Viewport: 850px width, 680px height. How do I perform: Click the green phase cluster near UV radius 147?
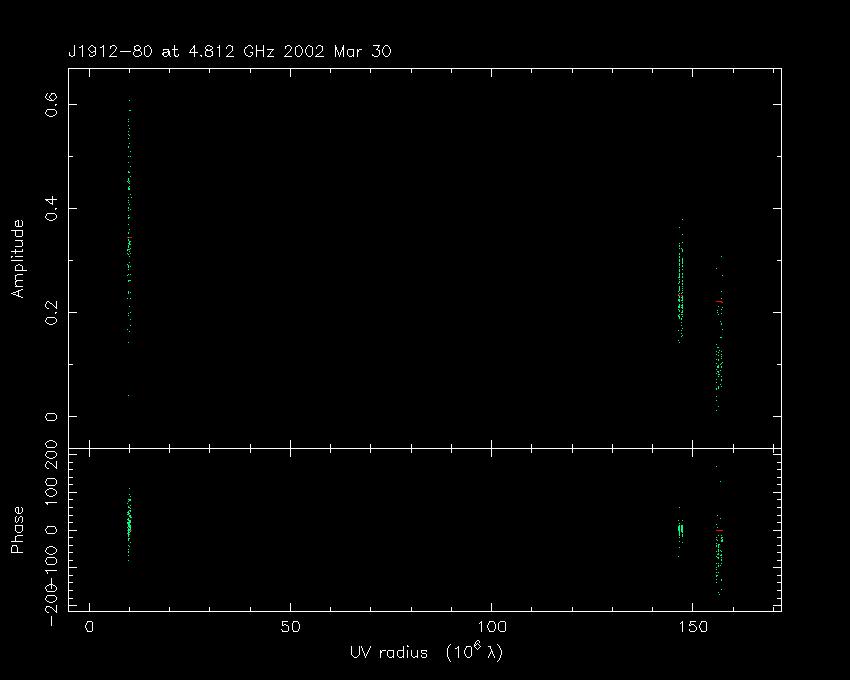680,530
